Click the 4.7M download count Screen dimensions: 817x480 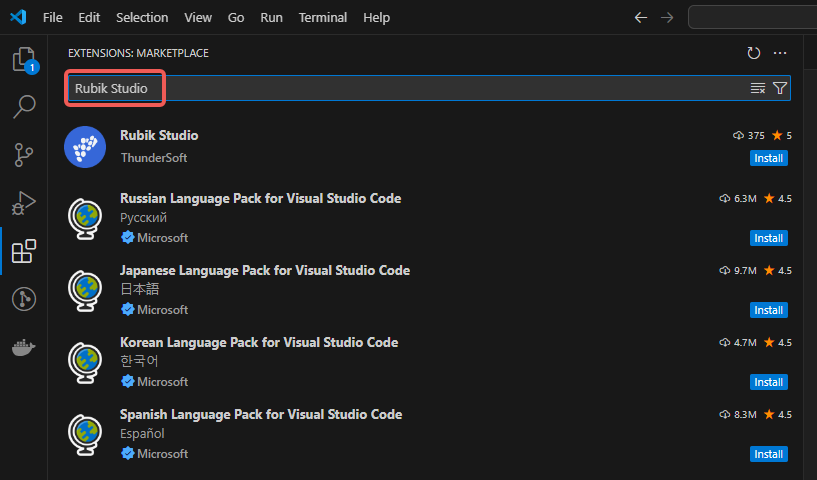tap(738, 342)
